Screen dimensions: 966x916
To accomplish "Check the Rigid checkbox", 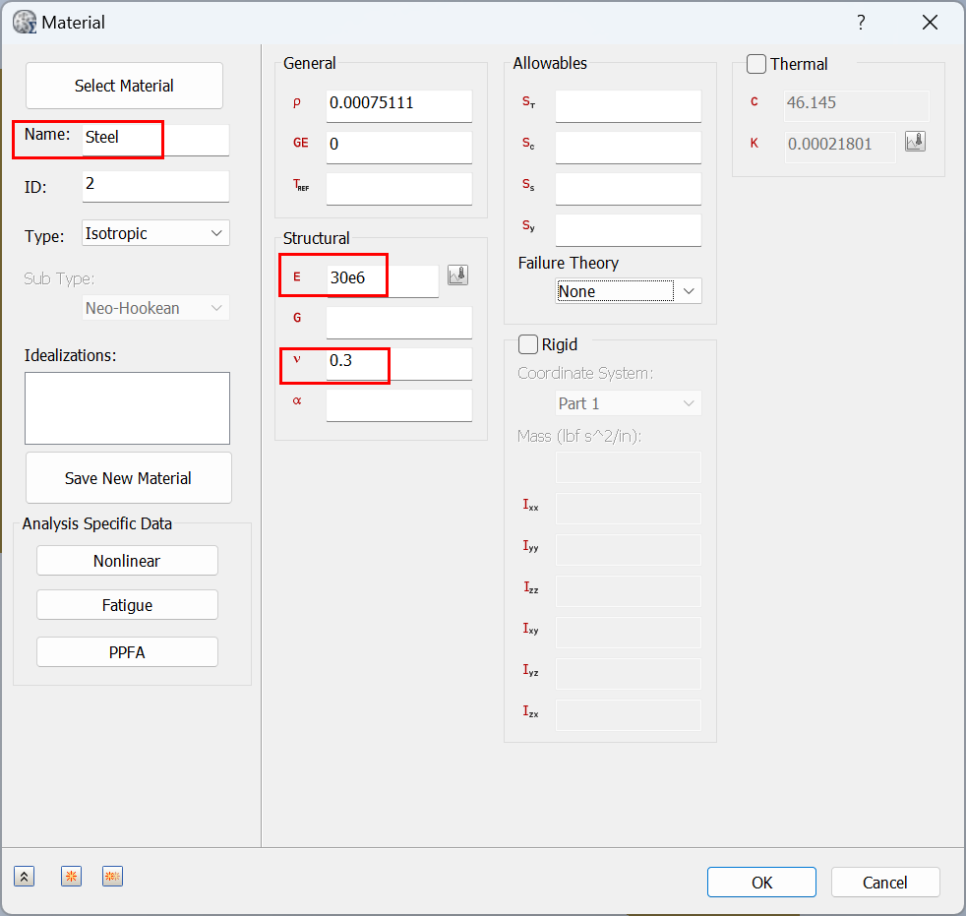I will click(528, 344).
